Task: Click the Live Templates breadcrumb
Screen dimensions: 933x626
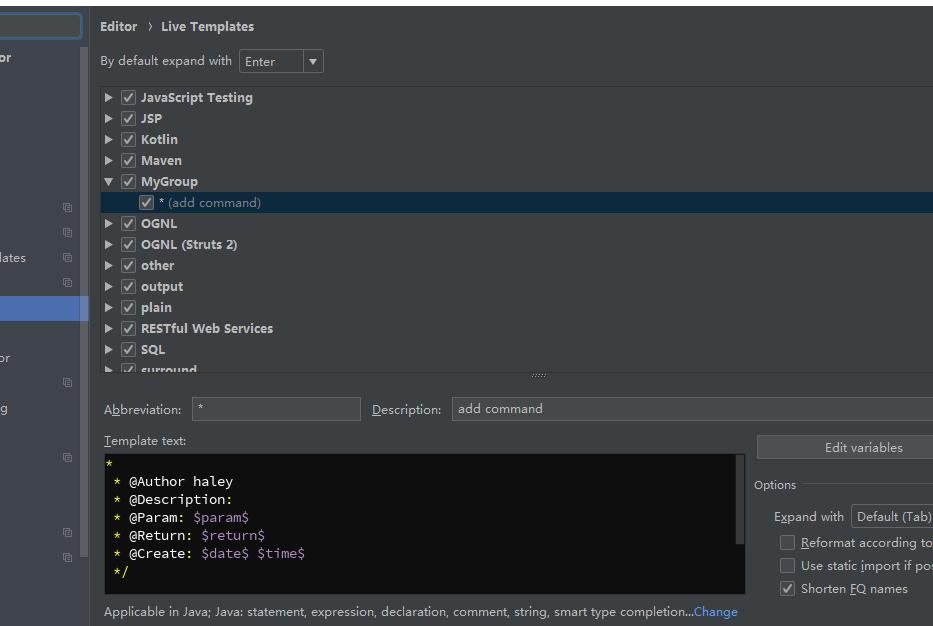Action: (x=207, y=26)
